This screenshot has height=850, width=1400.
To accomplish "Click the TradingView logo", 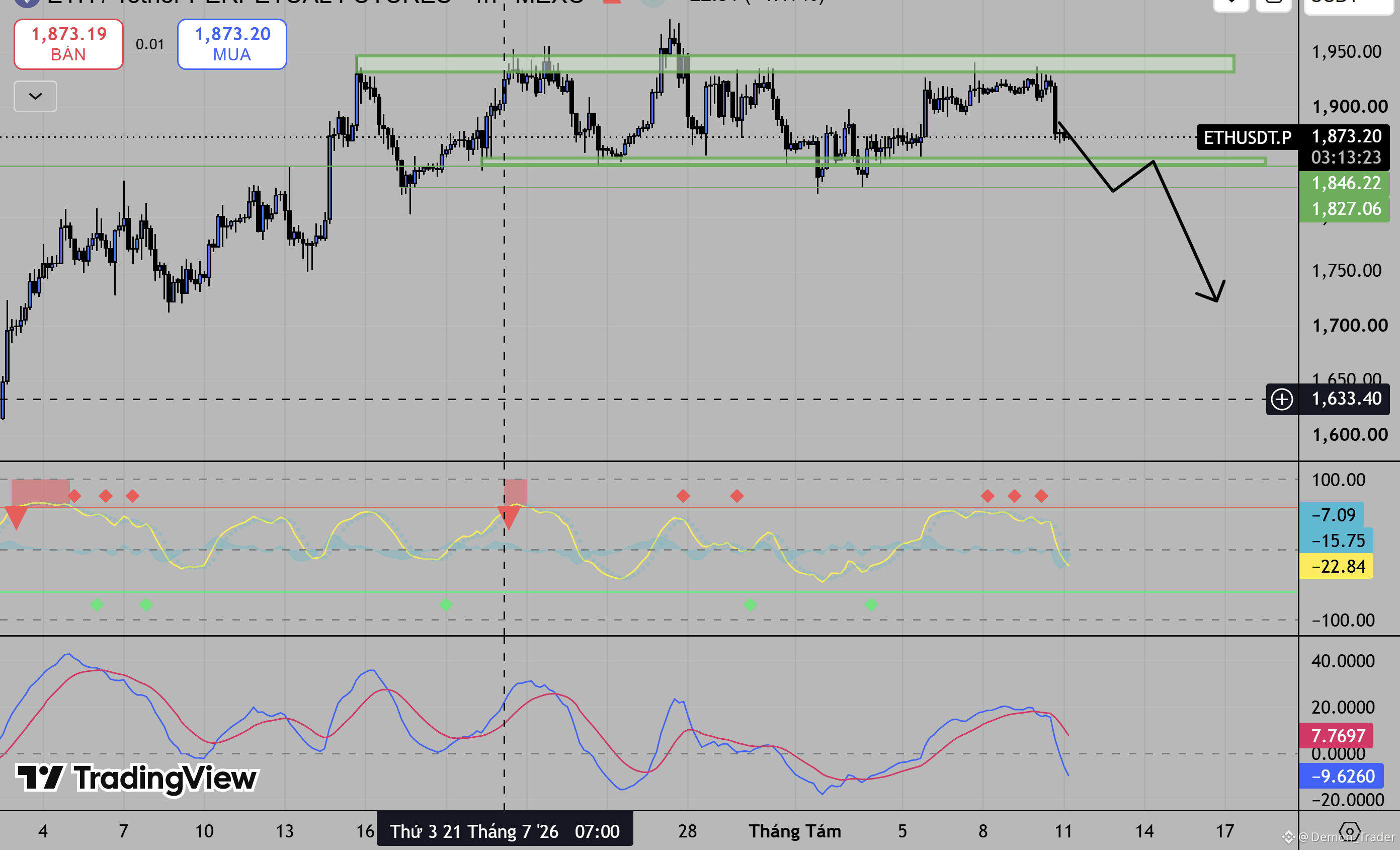I will tap(137, 778).
